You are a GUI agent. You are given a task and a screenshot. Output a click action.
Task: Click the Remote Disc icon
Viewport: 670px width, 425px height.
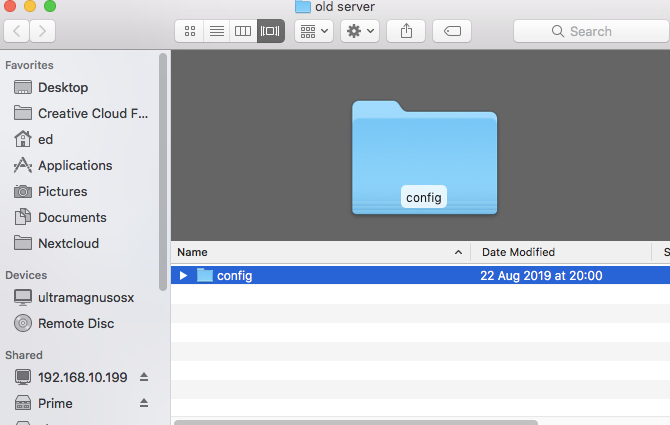(x=23, y=323)
